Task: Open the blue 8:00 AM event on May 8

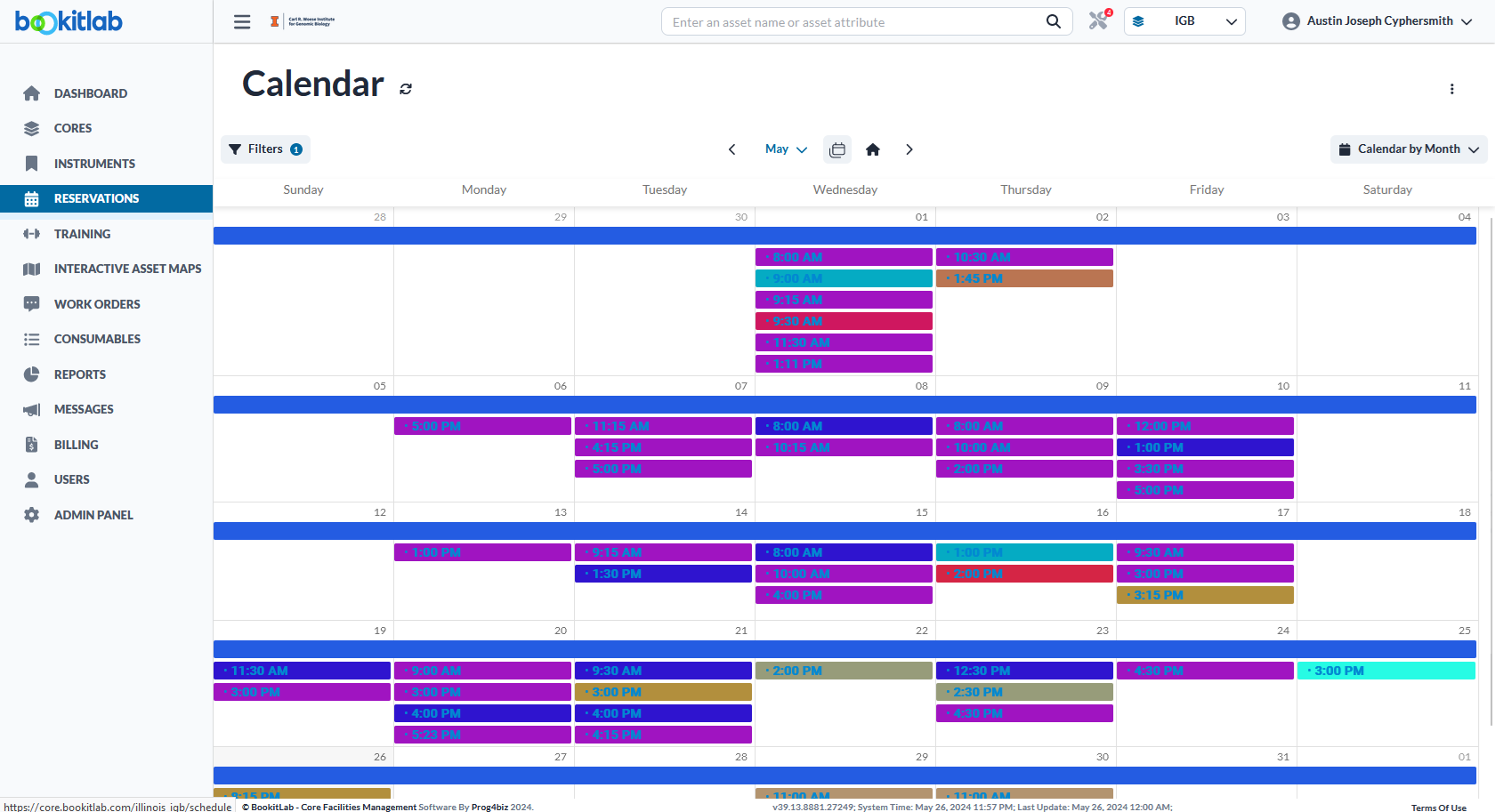Action: [844, 426]
